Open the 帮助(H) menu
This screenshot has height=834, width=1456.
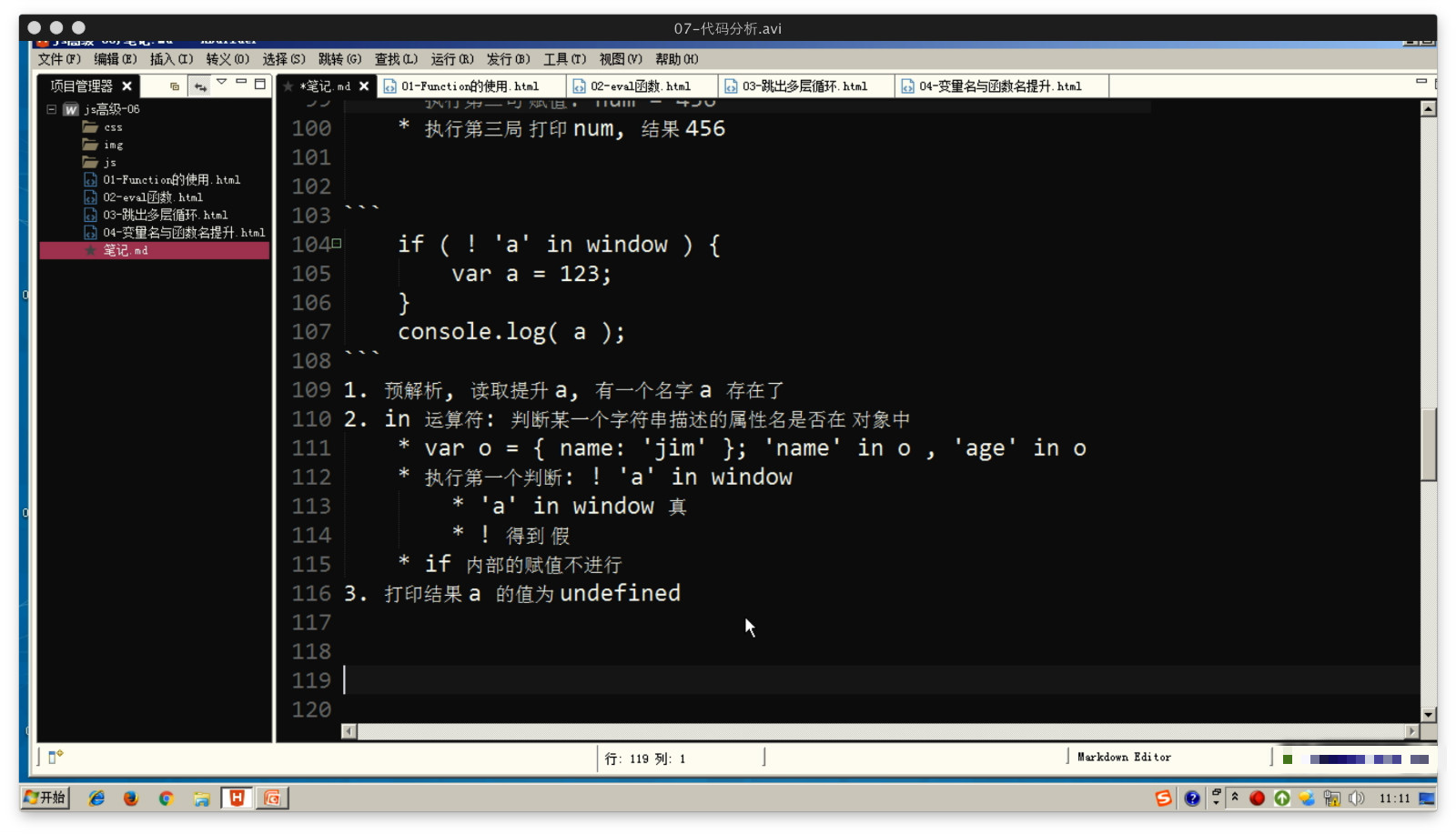tap(676, 59)
